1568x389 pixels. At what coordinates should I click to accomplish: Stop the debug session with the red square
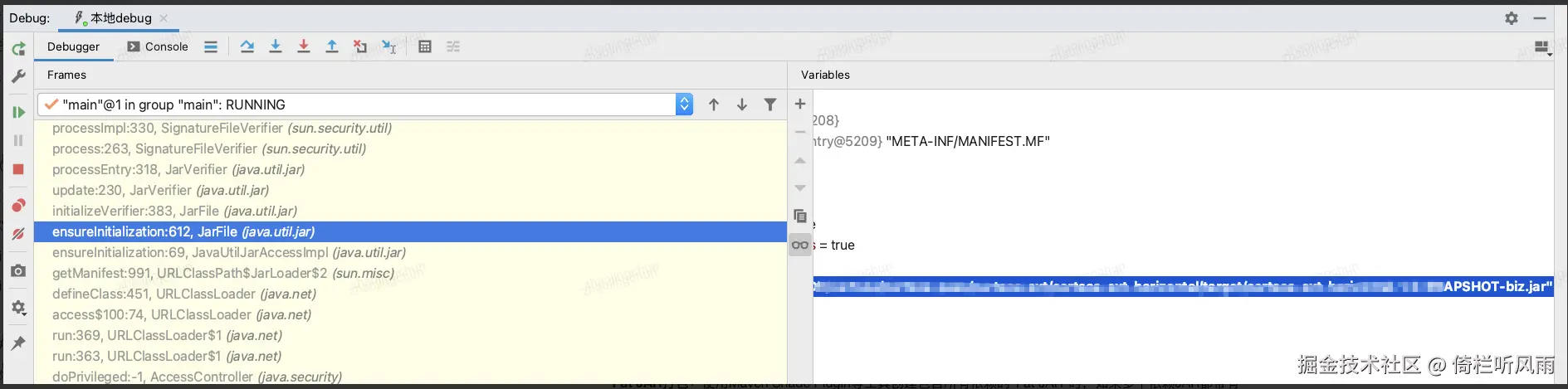point(18,169)
